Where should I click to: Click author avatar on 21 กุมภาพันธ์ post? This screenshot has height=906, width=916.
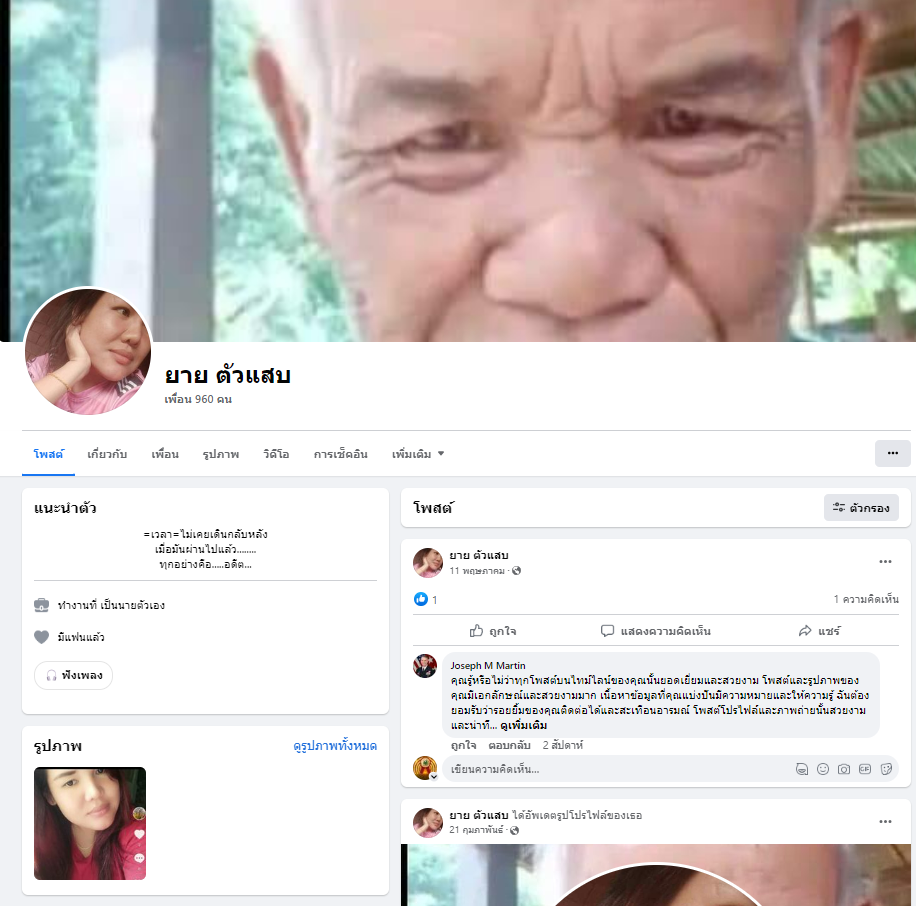coord(428,822)
